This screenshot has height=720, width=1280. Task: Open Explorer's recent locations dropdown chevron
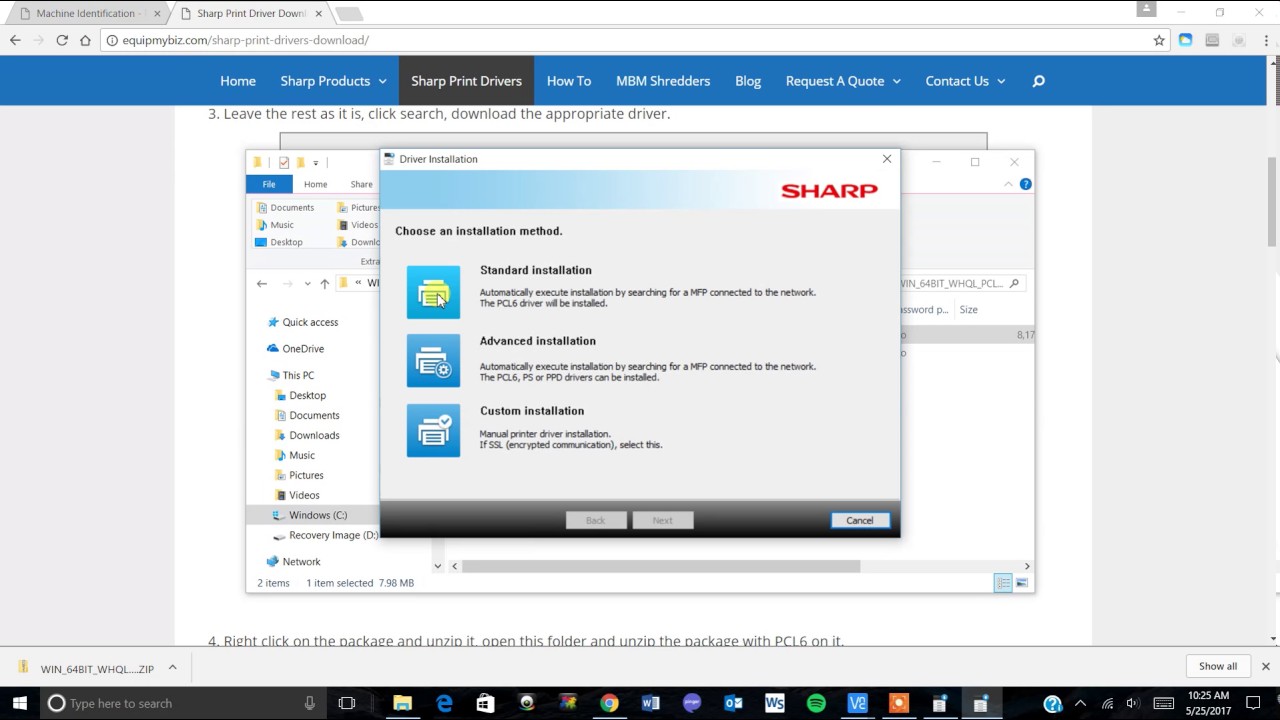[x=307, y=284]
